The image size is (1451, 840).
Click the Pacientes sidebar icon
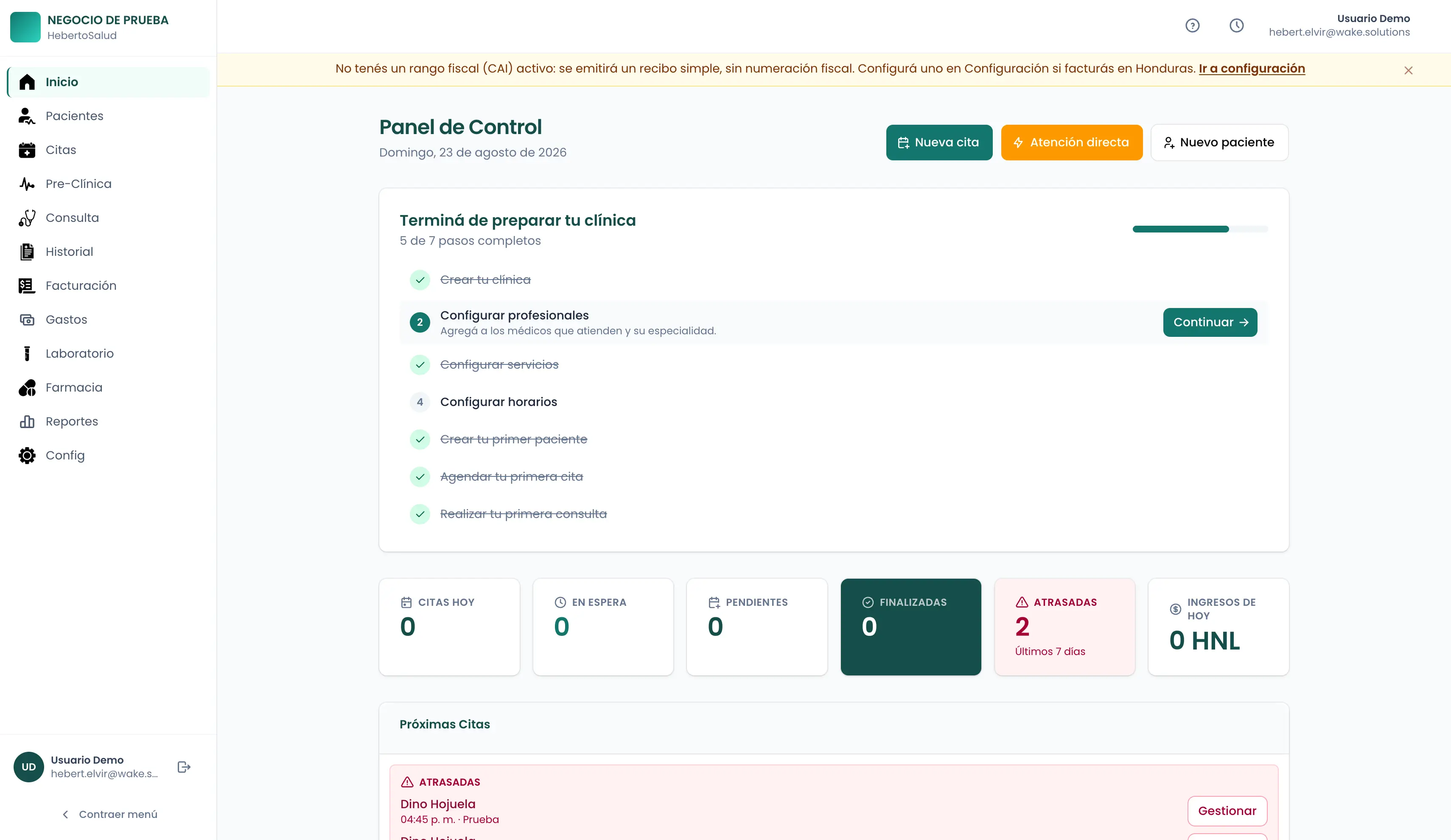[x=27, y=116]
